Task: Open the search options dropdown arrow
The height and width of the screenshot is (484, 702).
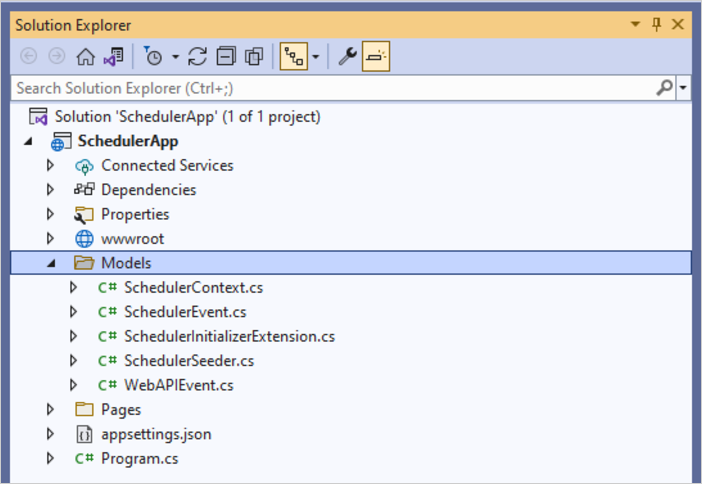Action: coord(684,88)
